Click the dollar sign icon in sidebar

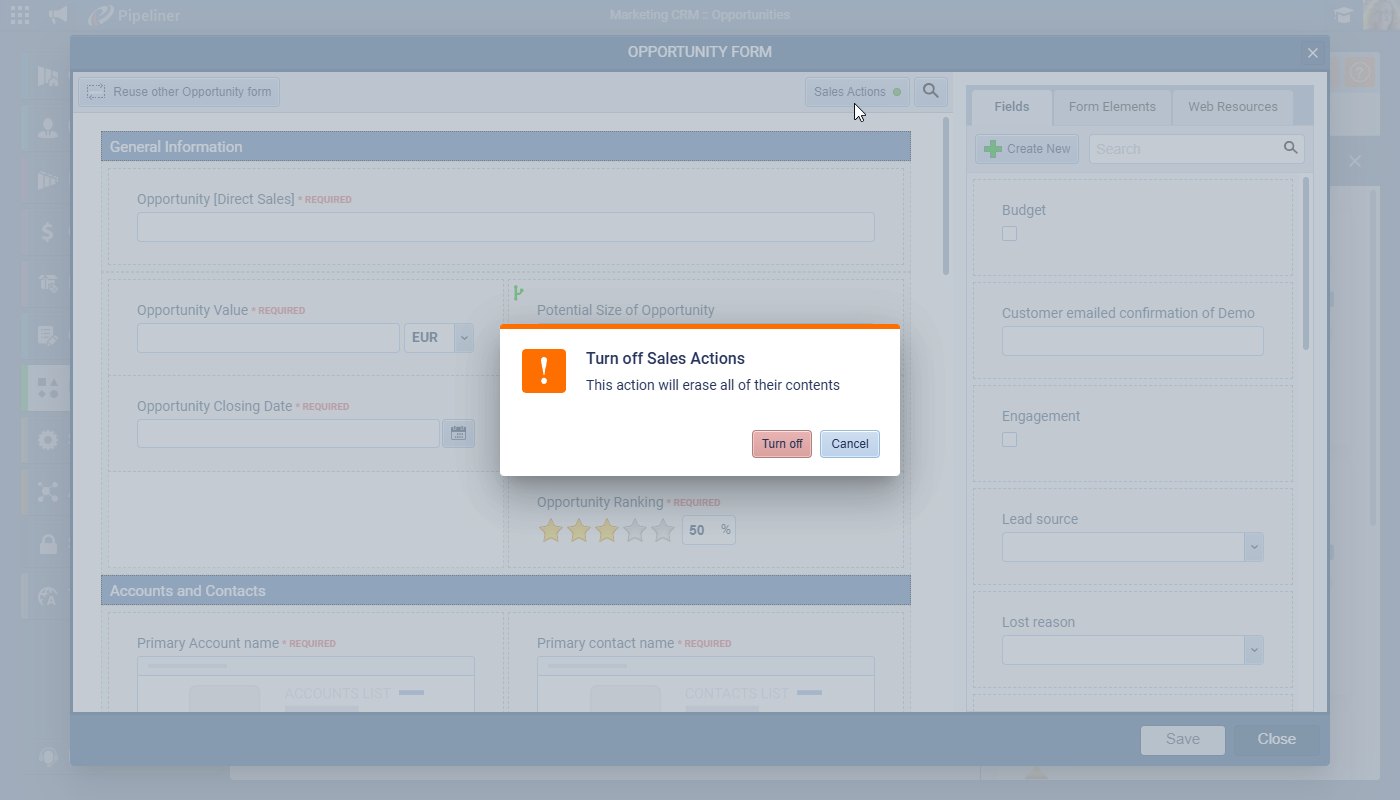pos(47,232)
